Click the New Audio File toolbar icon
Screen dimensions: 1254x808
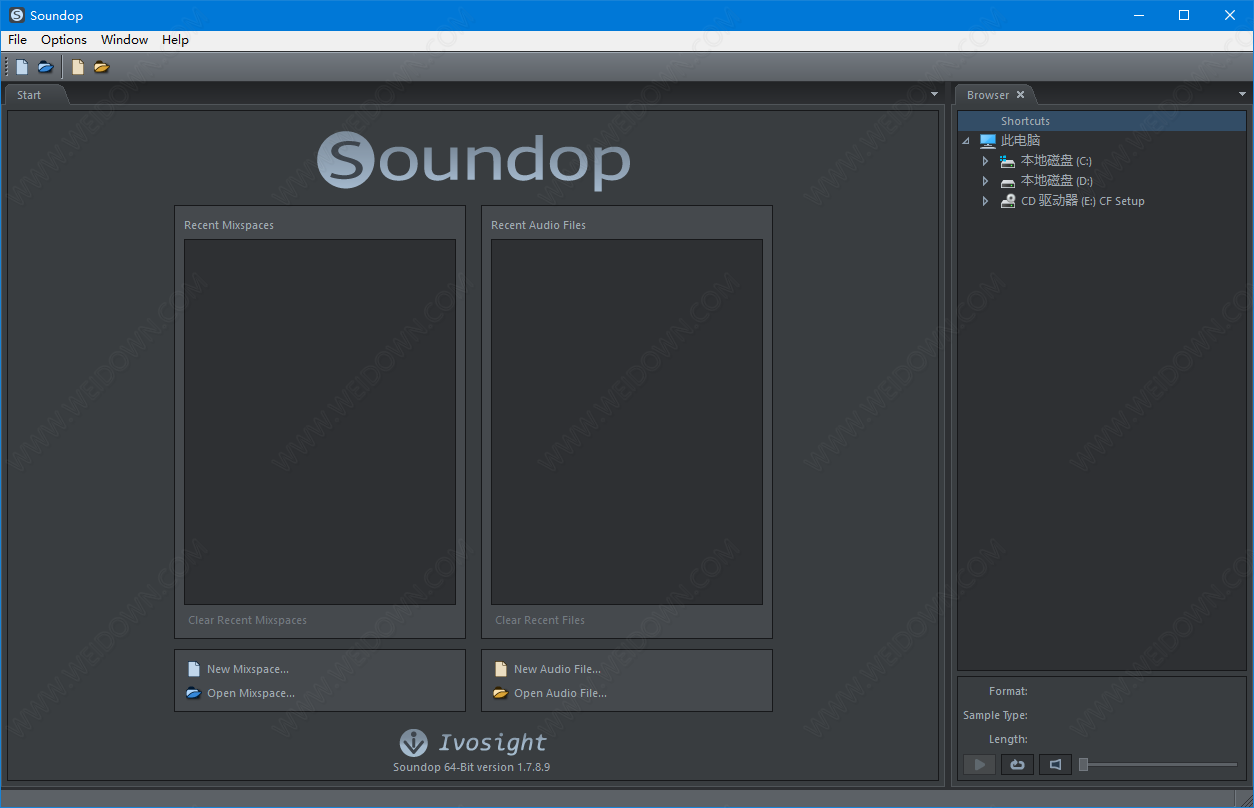pyautogui.click(x=78, y=67)
